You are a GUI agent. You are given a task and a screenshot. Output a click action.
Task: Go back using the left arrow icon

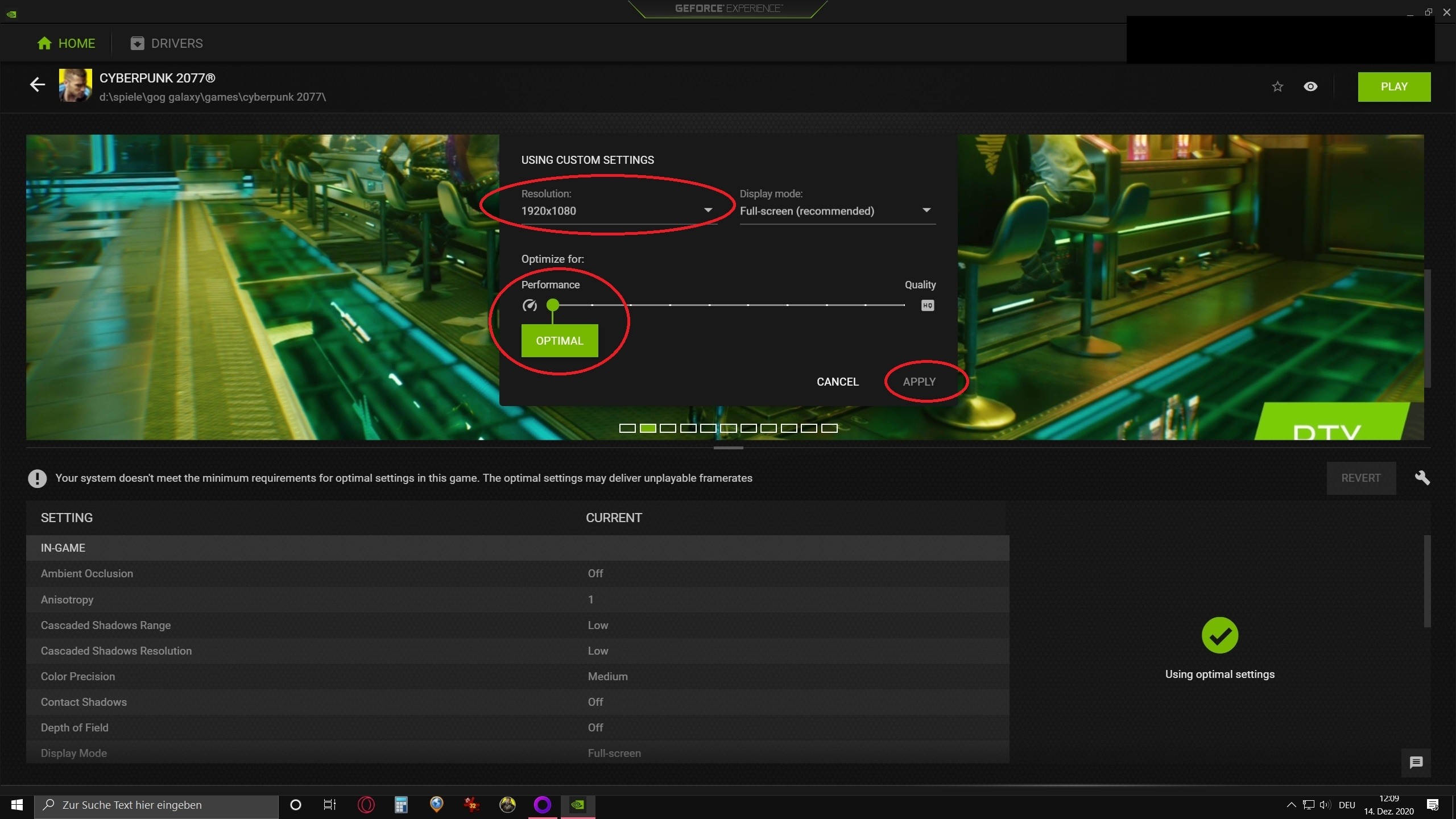(x=38, y=85)
